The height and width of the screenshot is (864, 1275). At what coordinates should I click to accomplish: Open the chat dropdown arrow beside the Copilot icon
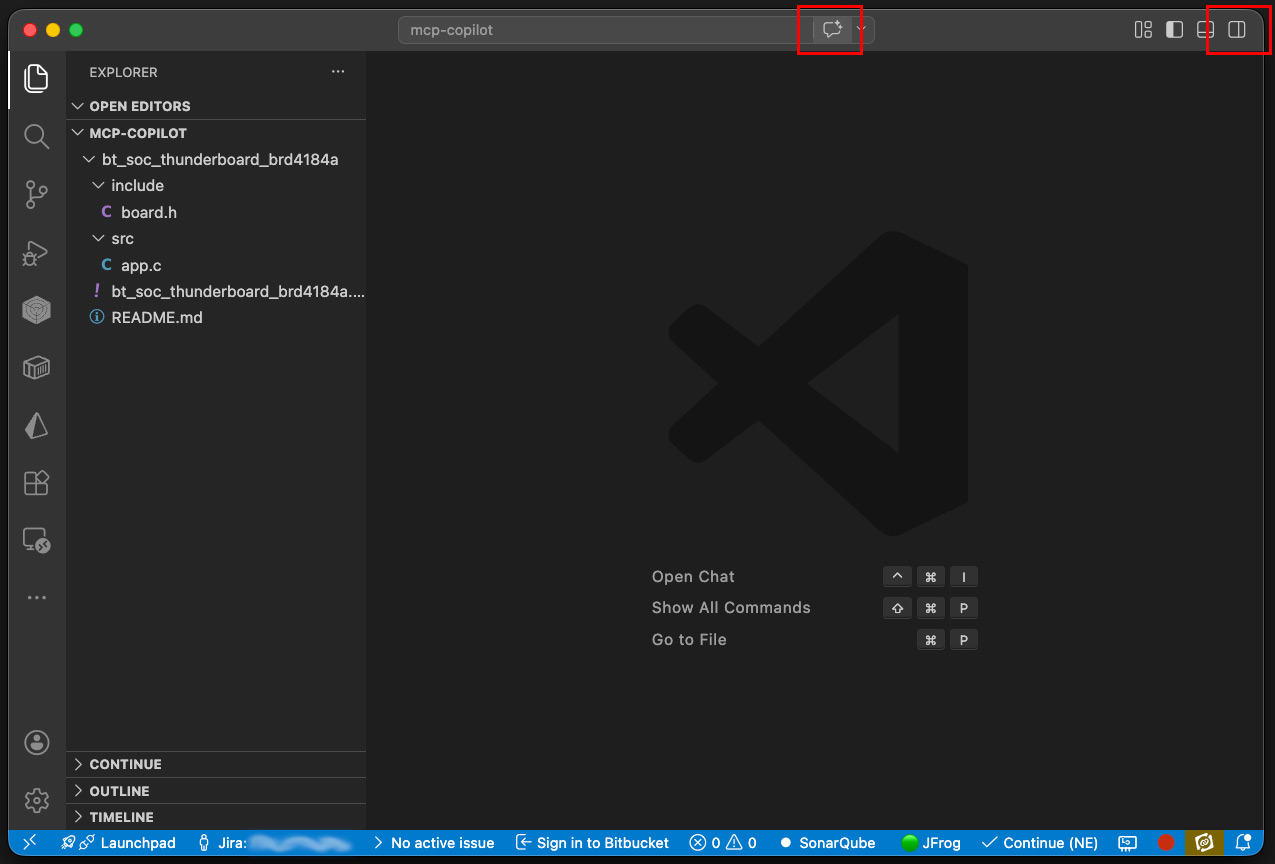coord(862,30)
